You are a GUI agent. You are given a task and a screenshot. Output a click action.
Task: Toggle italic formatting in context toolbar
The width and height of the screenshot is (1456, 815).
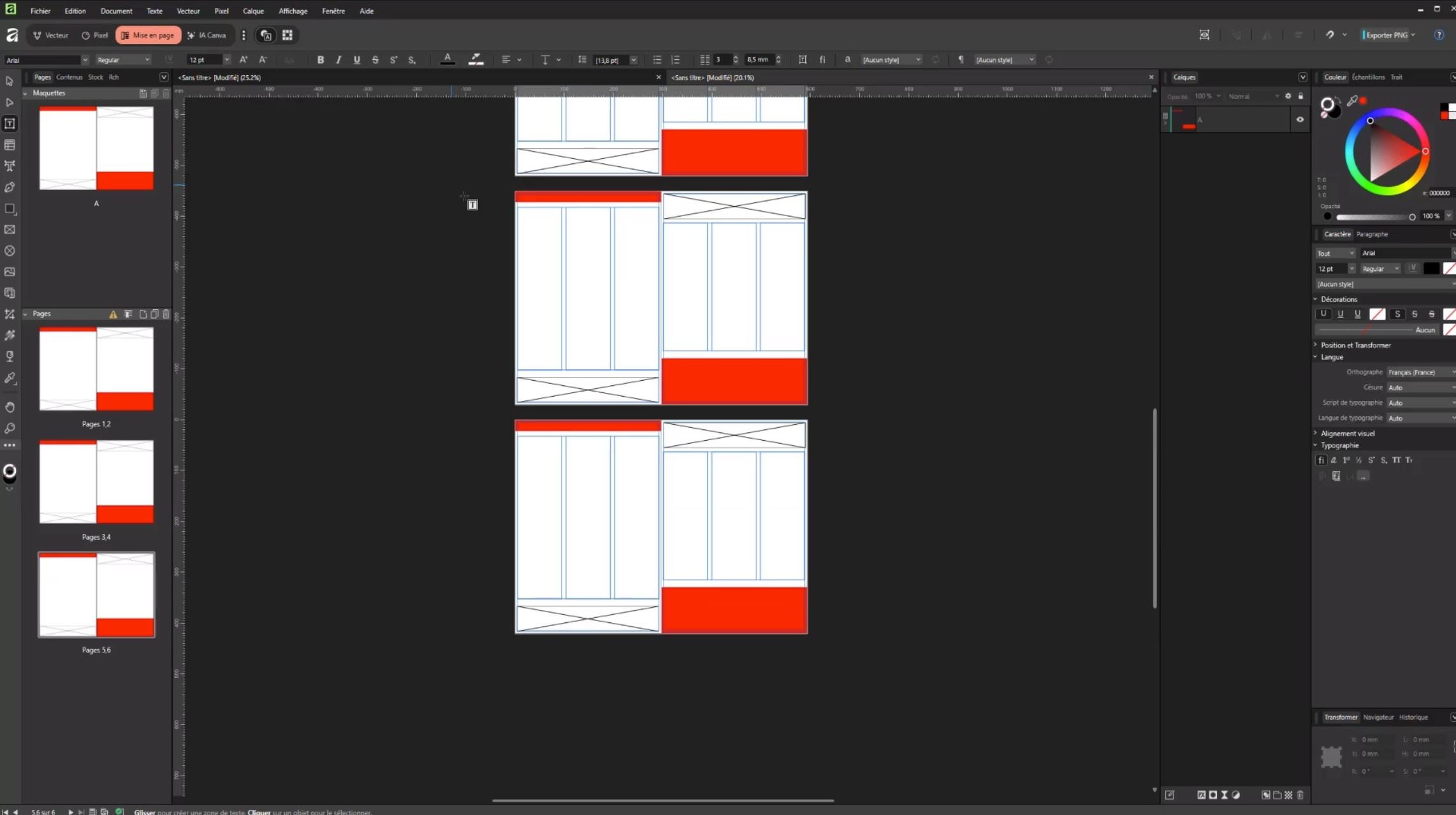pyautogui.click(x=339, y=59)
